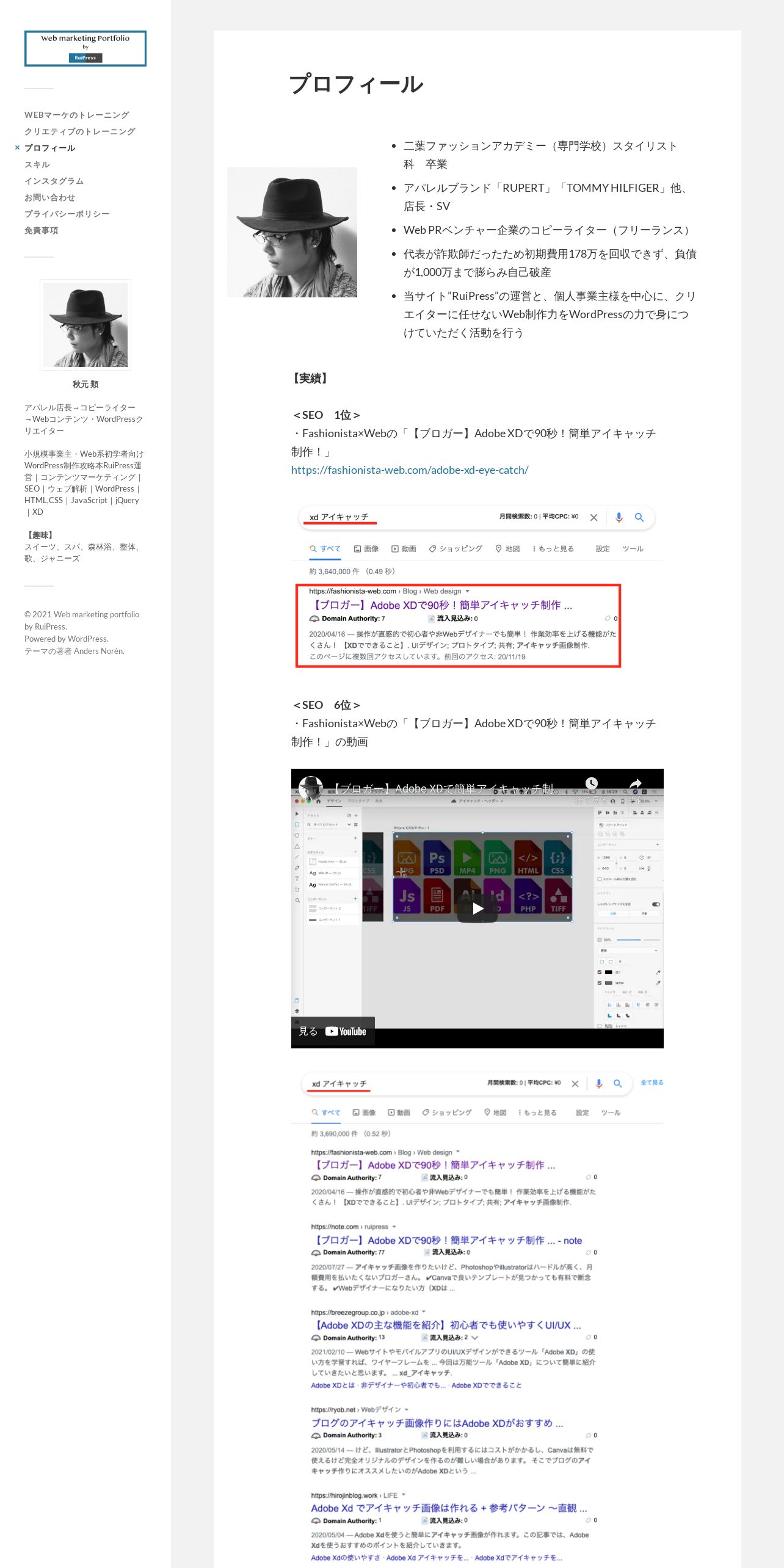Click the 【実績】 heading text

(x=311, y=379)
